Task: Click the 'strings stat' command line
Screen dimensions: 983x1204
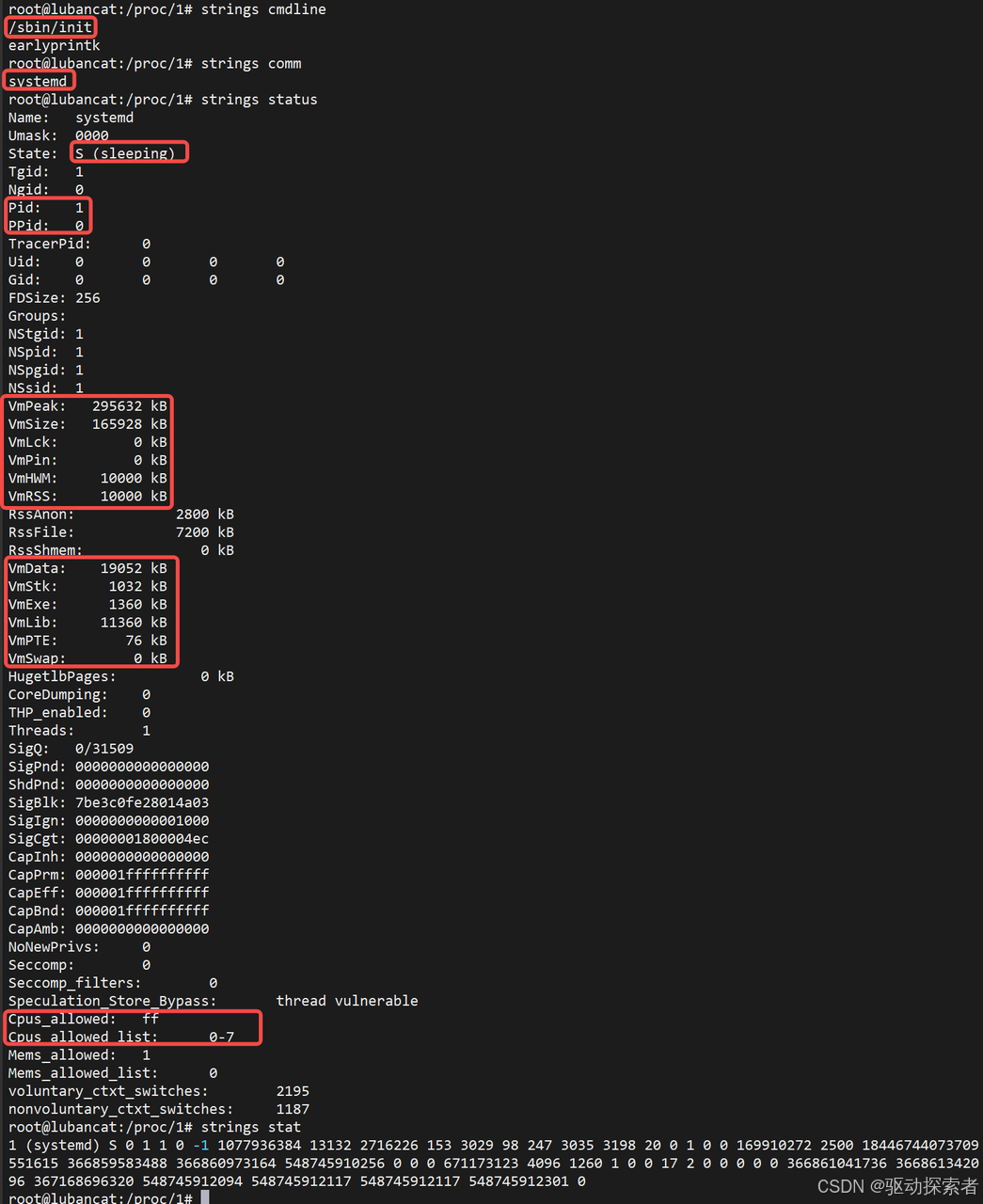Action: 155,1127
